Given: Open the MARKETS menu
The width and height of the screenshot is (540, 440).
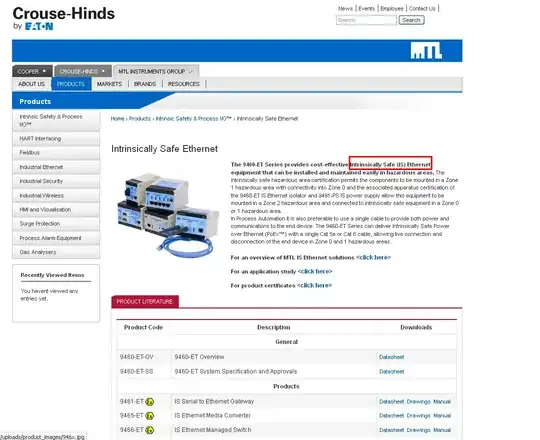Looking at the screenshot, I should tap(110, 84).
